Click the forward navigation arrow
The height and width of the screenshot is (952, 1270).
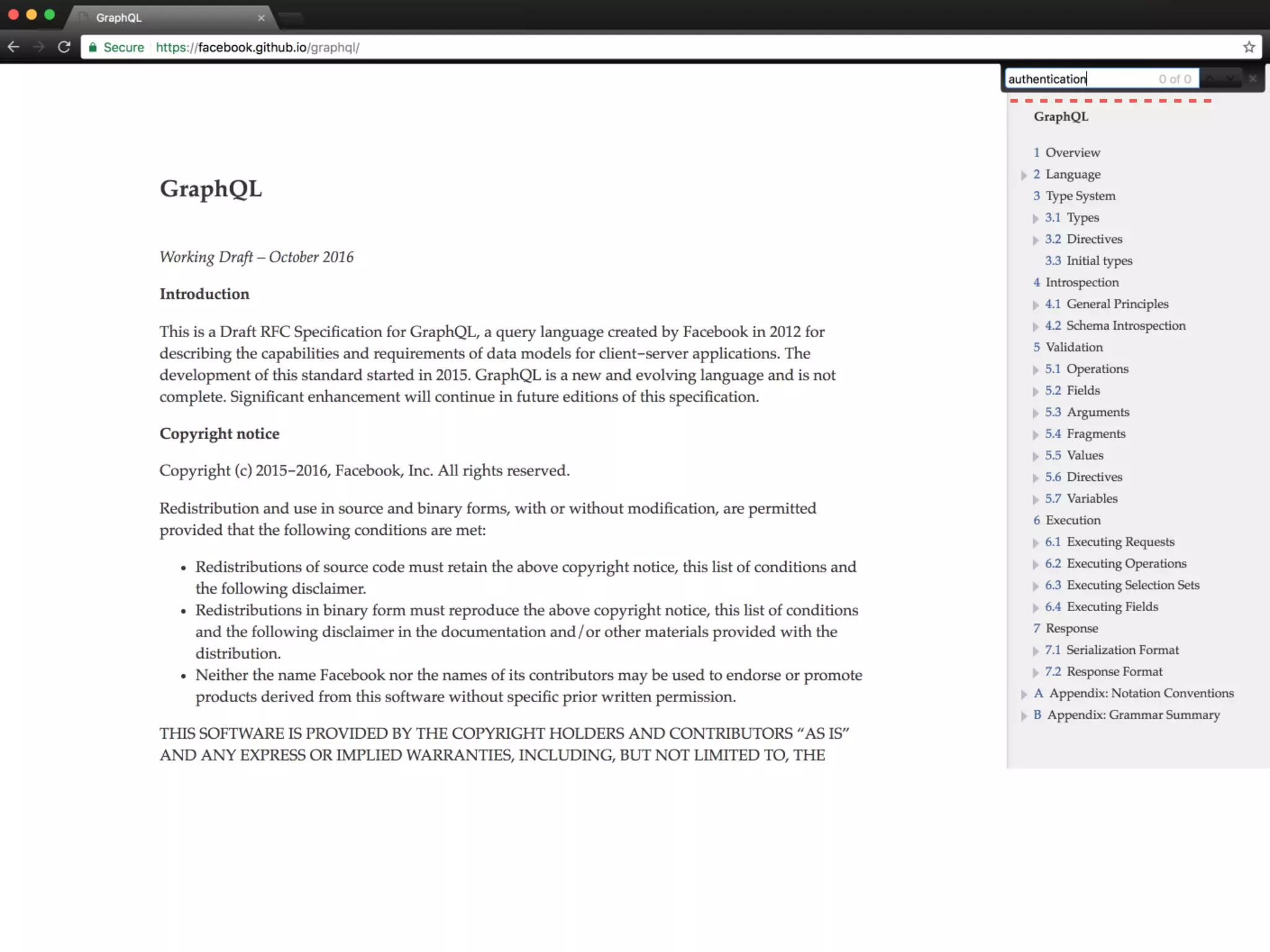38,47
